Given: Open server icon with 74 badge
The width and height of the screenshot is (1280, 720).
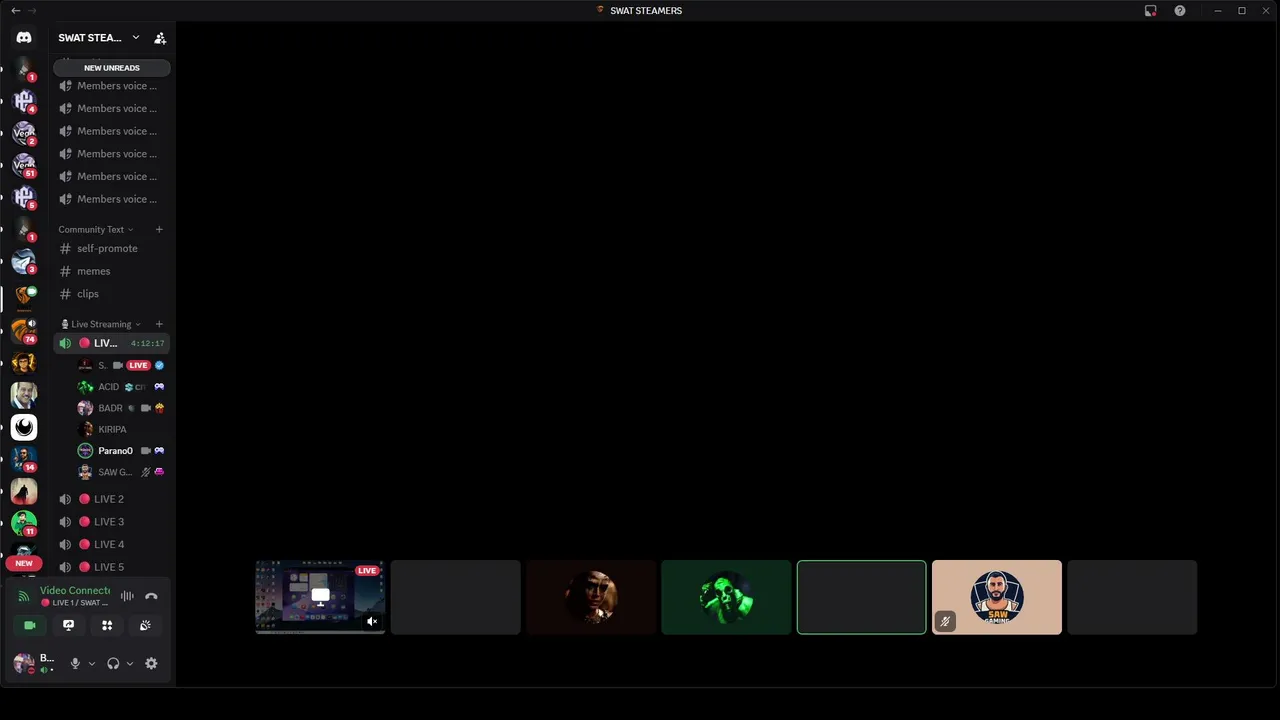Looking at the screenshot, I should [24, 330].
